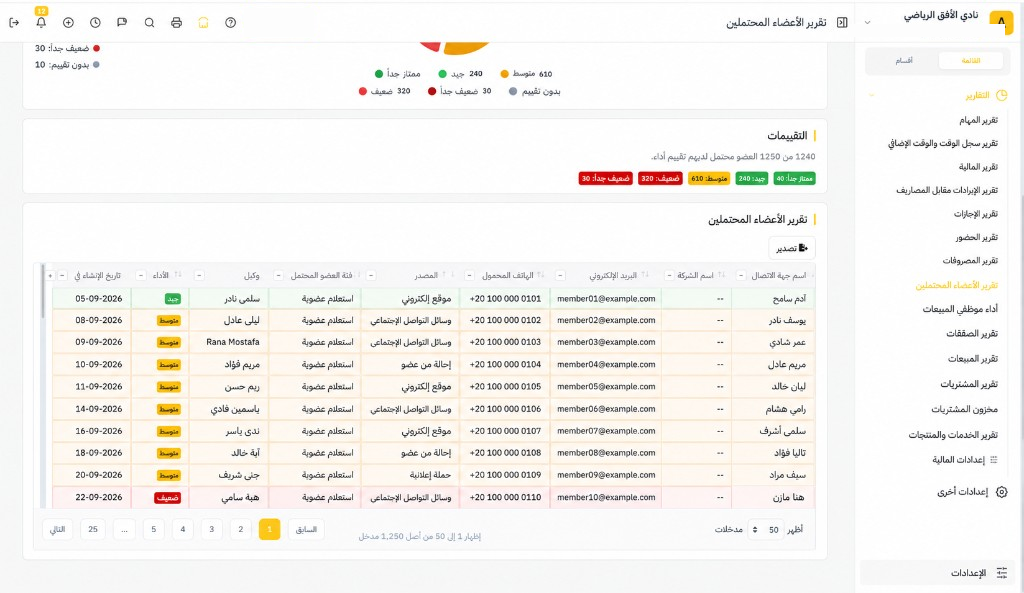The height and width of the screenshot is (593, 1024).
Task: Go to page 25 of the table
Action: click(x=93, y=529)
